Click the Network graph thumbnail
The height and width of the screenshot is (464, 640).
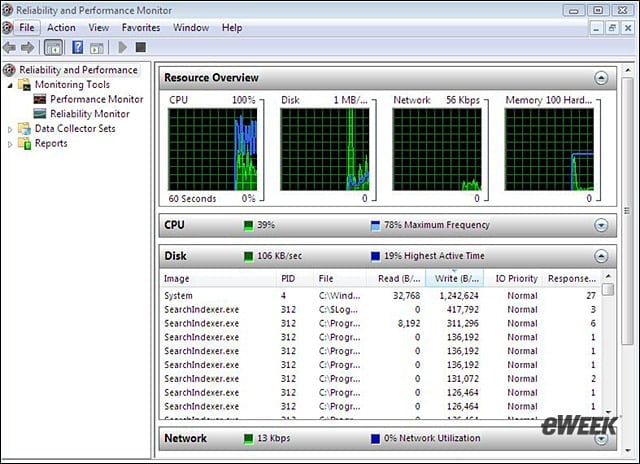[437, 149]
